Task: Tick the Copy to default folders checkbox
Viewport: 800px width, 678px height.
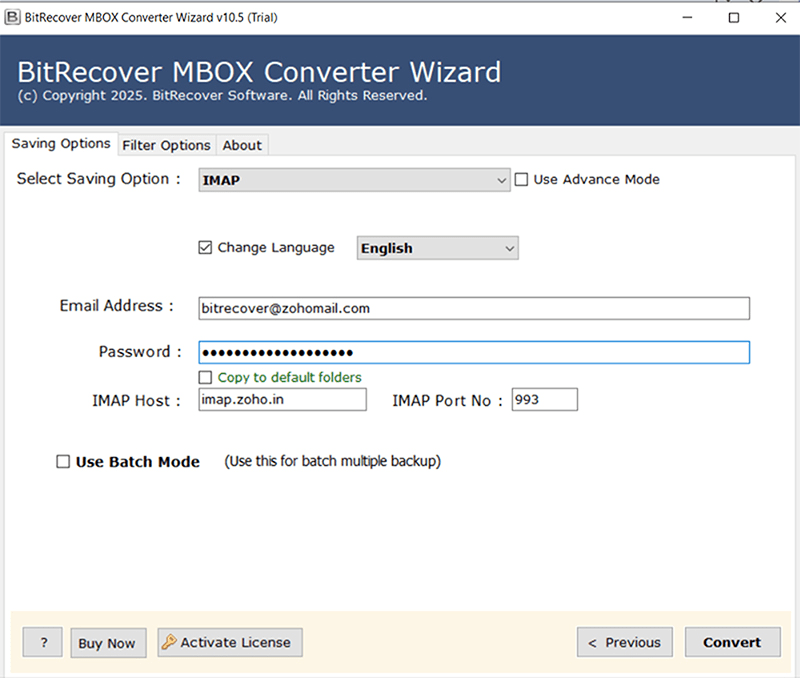Action: pyautogui.click(x=205, y=377)
